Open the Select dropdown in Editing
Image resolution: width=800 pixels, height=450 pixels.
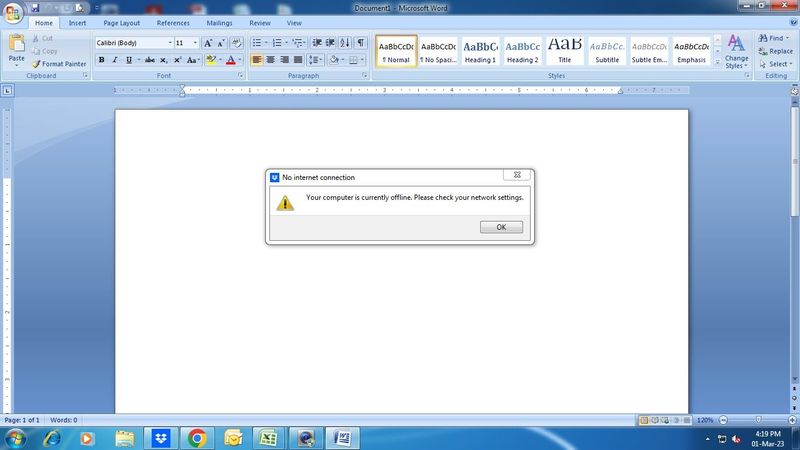click(x=776, y=64)
